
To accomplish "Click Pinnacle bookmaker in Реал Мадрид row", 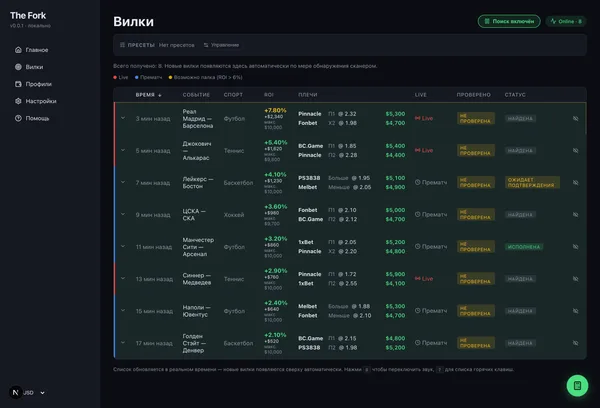I will 310,114.
